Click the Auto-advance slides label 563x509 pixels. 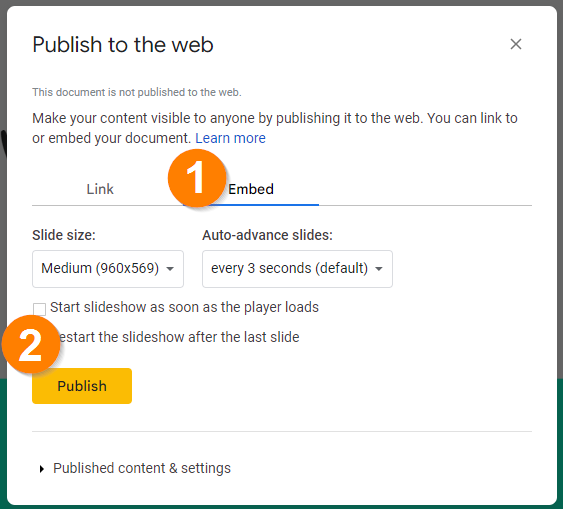coord(267,235)
